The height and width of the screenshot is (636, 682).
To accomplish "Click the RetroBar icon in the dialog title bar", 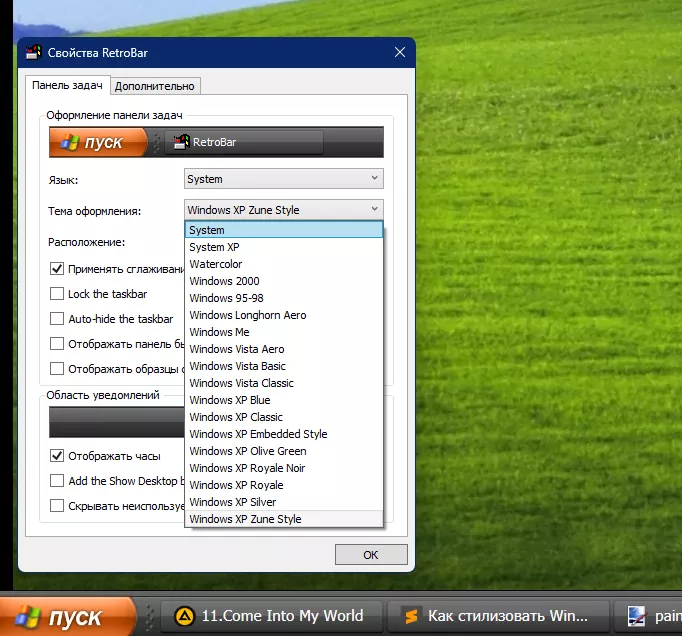I will tap(34, 53).
